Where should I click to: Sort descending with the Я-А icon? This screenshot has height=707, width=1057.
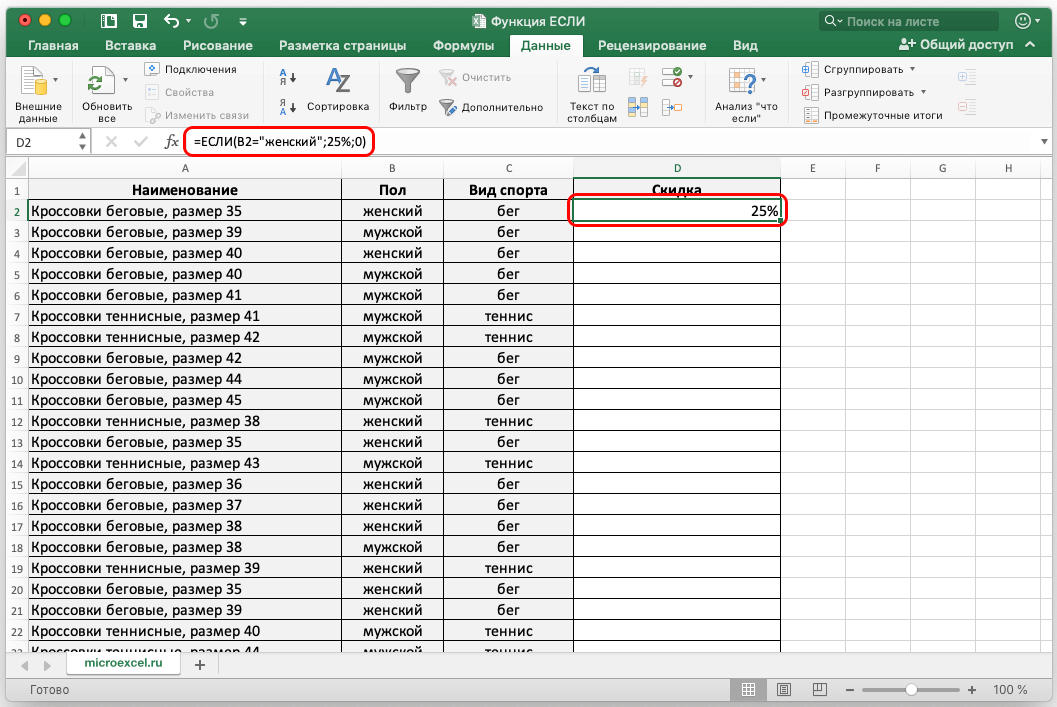click(288, 106)
